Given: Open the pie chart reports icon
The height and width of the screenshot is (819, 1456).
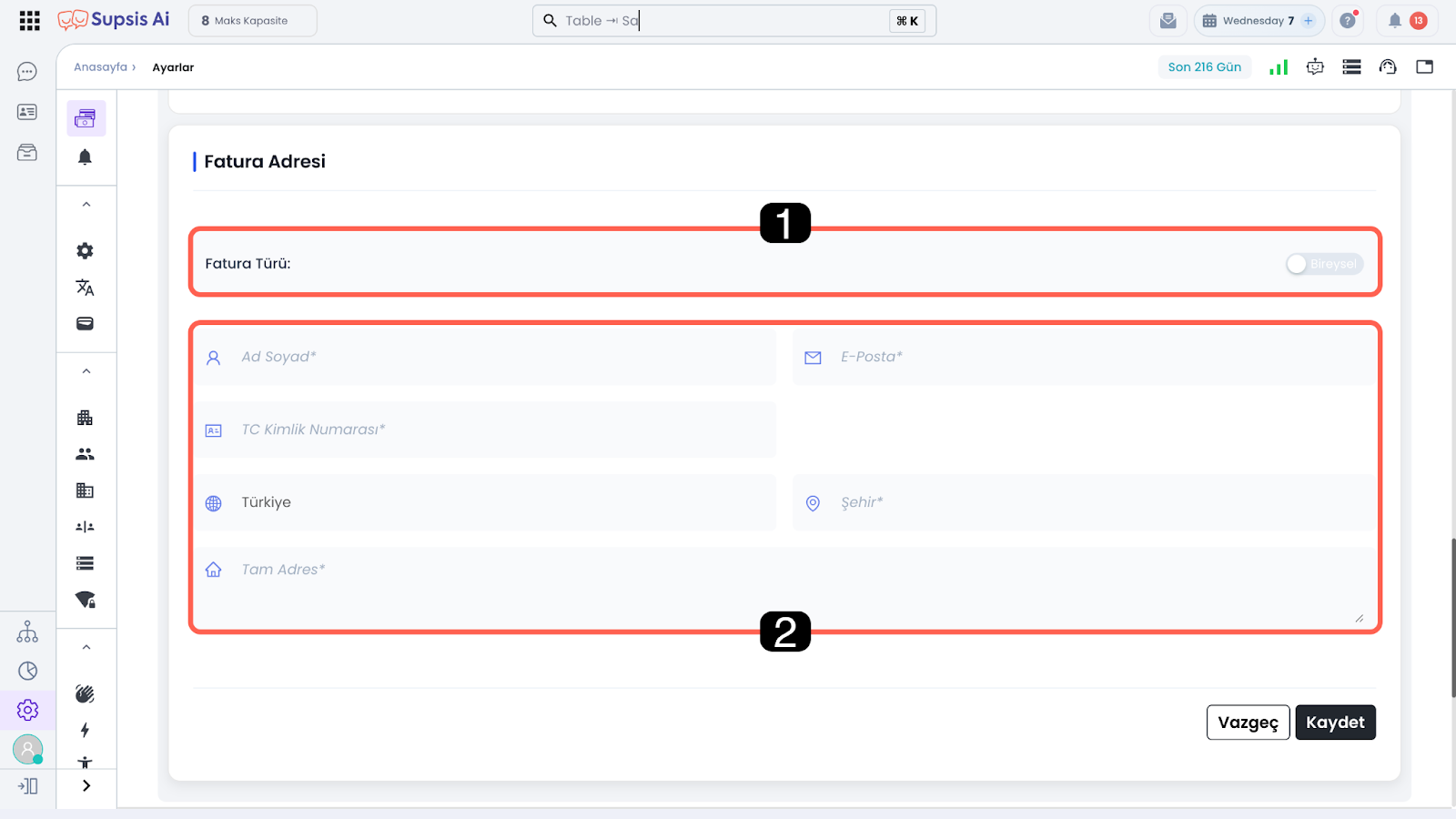Looking at the screenshot, I should click(28, 671).
